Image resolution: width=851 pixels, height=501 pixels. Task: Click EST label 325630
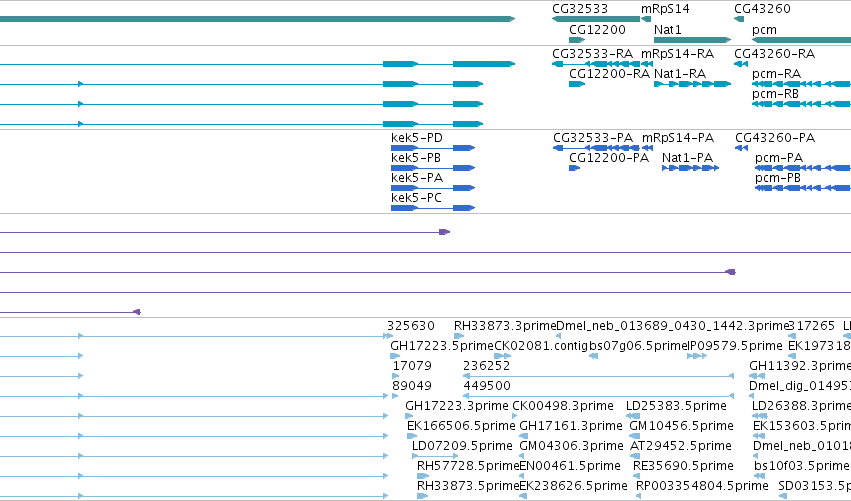(411, 326)
